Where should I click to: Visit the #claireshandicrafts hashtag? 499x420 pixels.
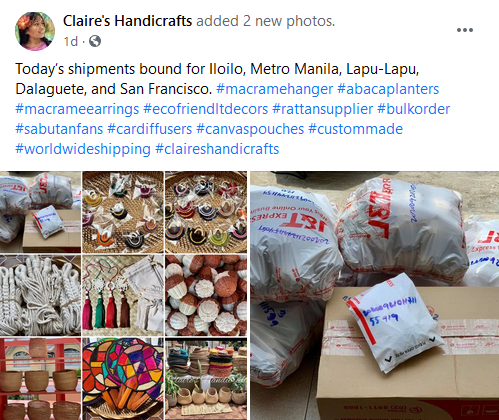217,149
